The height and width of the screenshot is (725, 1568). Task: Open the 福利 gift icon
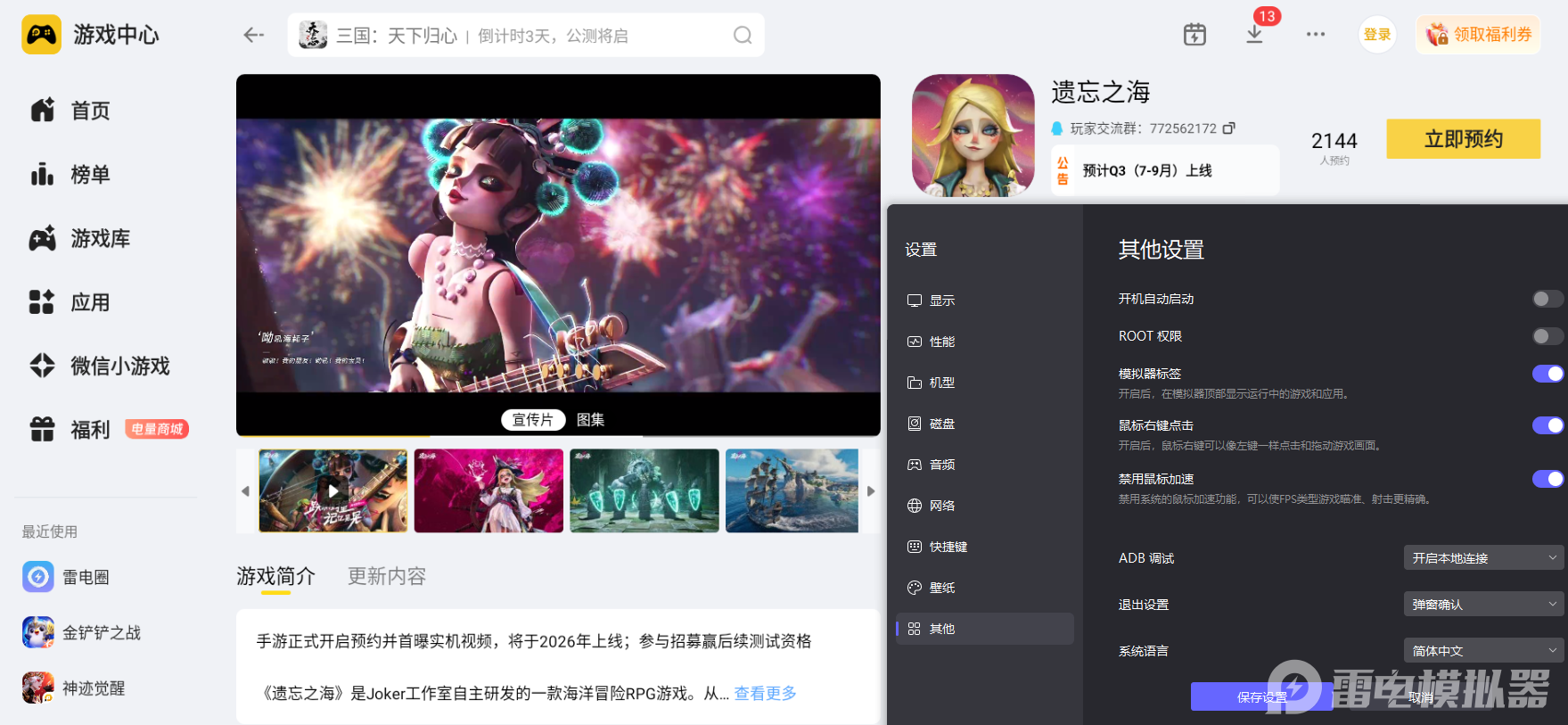point(42,430)
